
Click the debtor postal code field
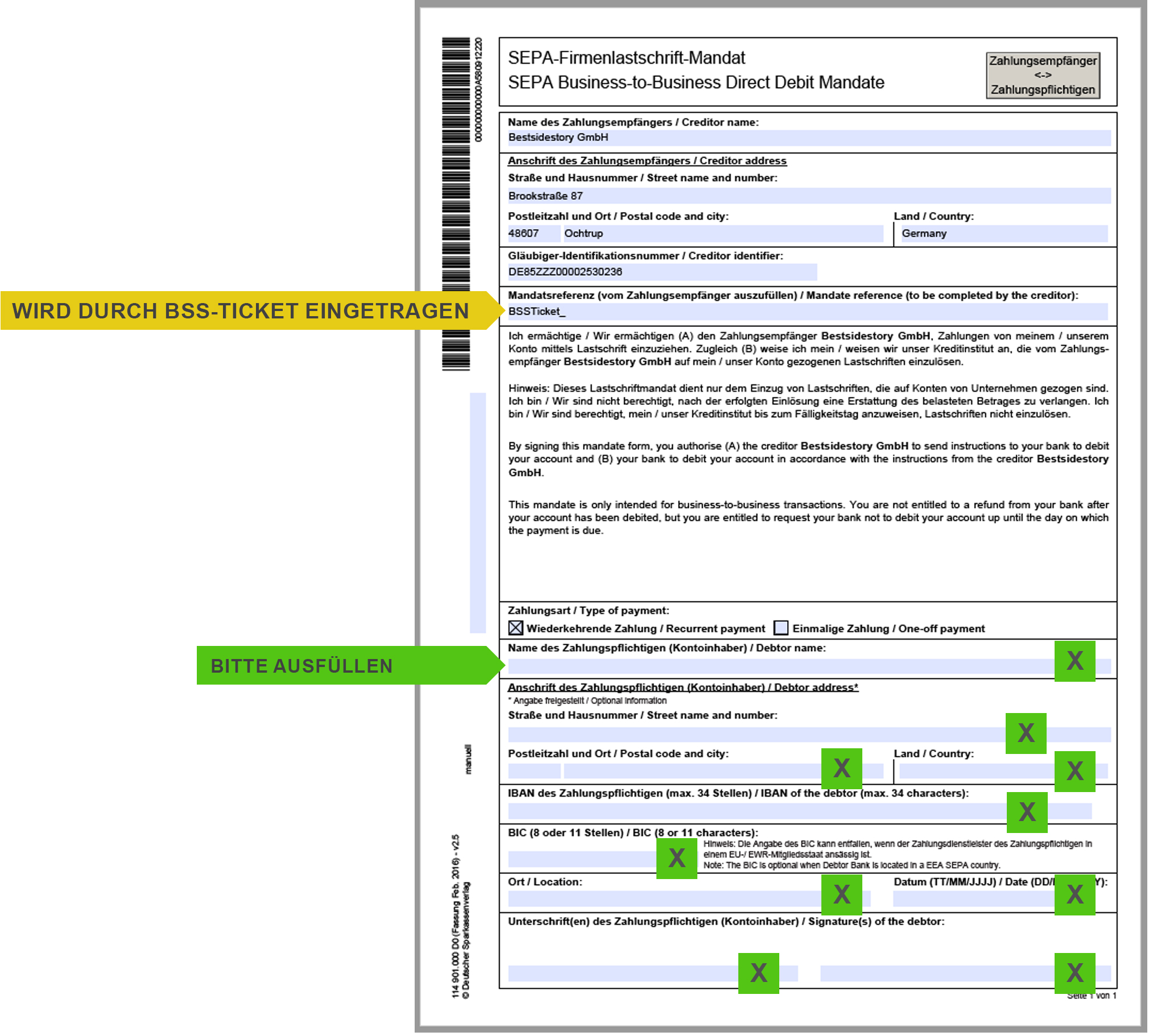[535, 772]
